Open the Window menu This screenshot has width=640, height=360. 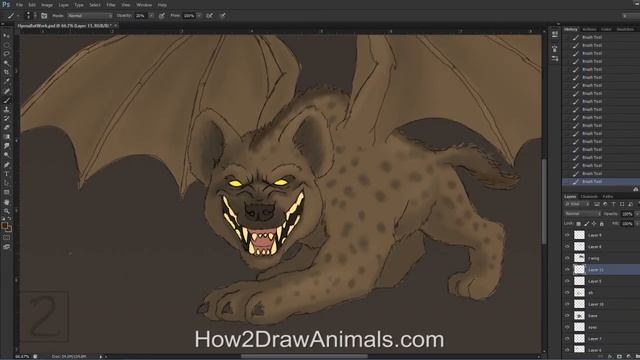[x=144, y=5]
